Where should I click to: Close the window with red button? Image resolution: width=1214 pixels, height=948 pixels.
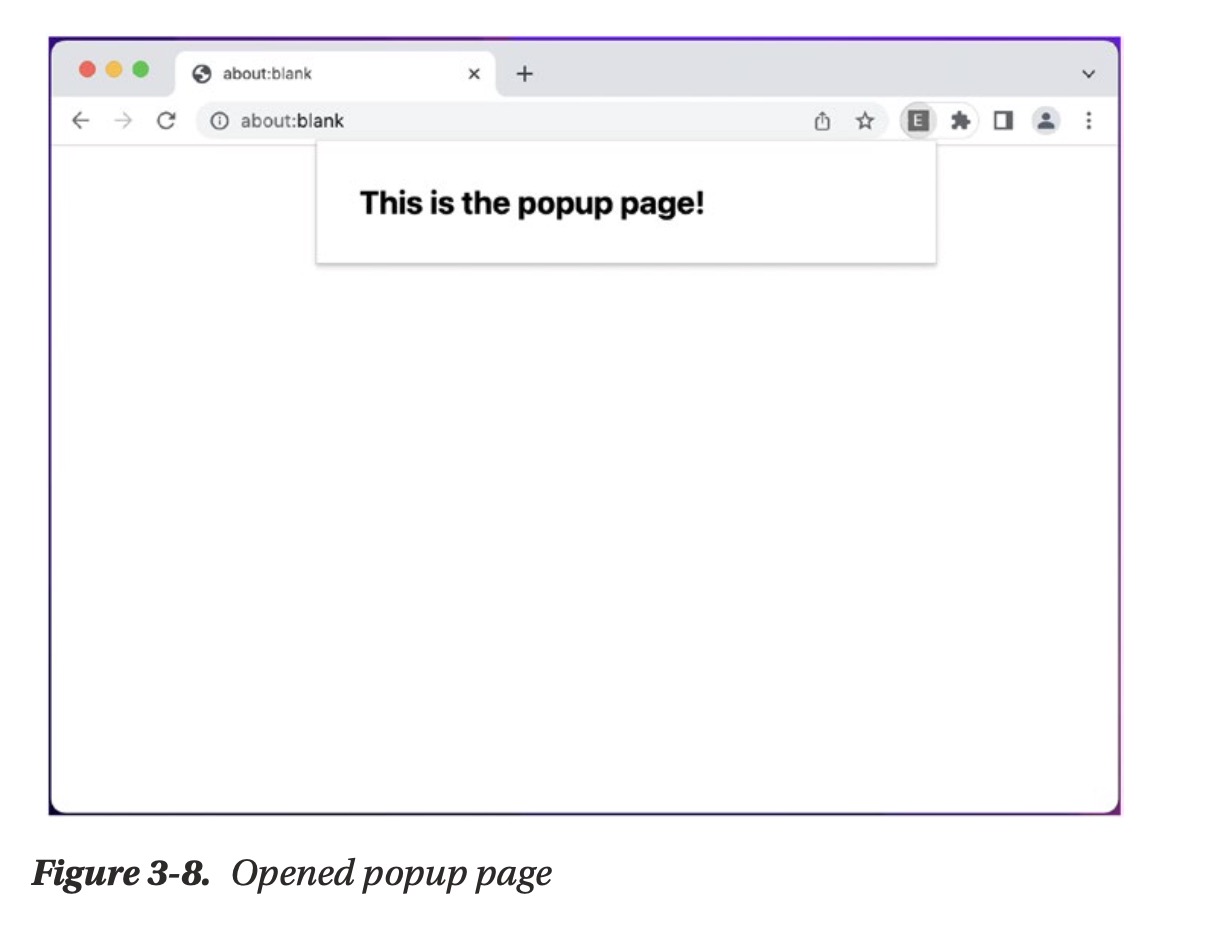87,69
